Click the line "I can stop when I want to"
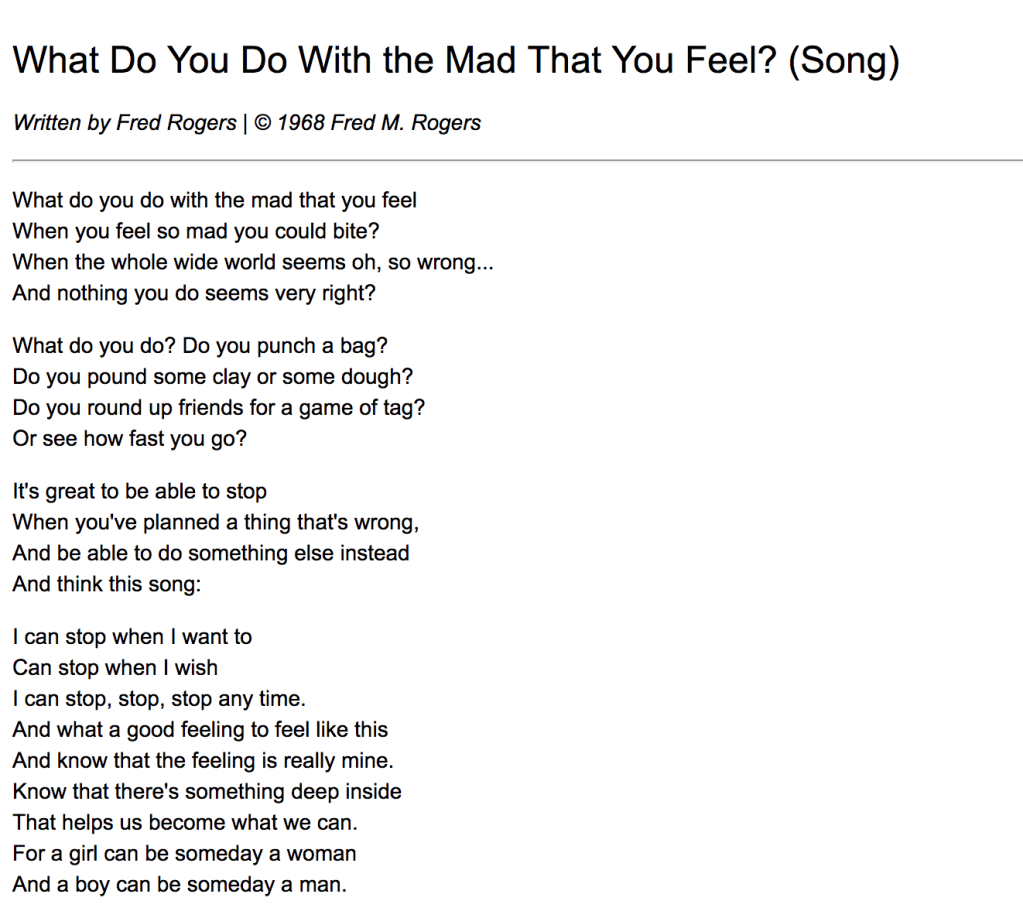Image resolution: width=1023 pixels, height=918 pixels. pyautogui.click(x=132, y=637)
